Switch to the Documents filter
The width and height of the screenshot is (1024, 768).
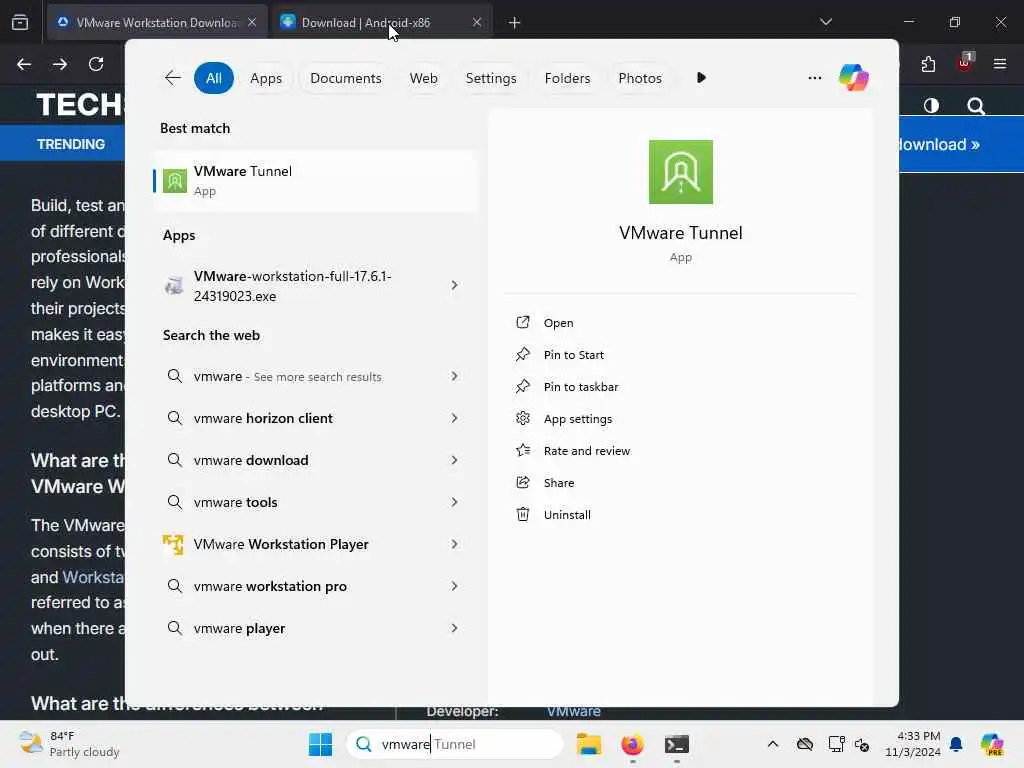[x=345, y=78]
